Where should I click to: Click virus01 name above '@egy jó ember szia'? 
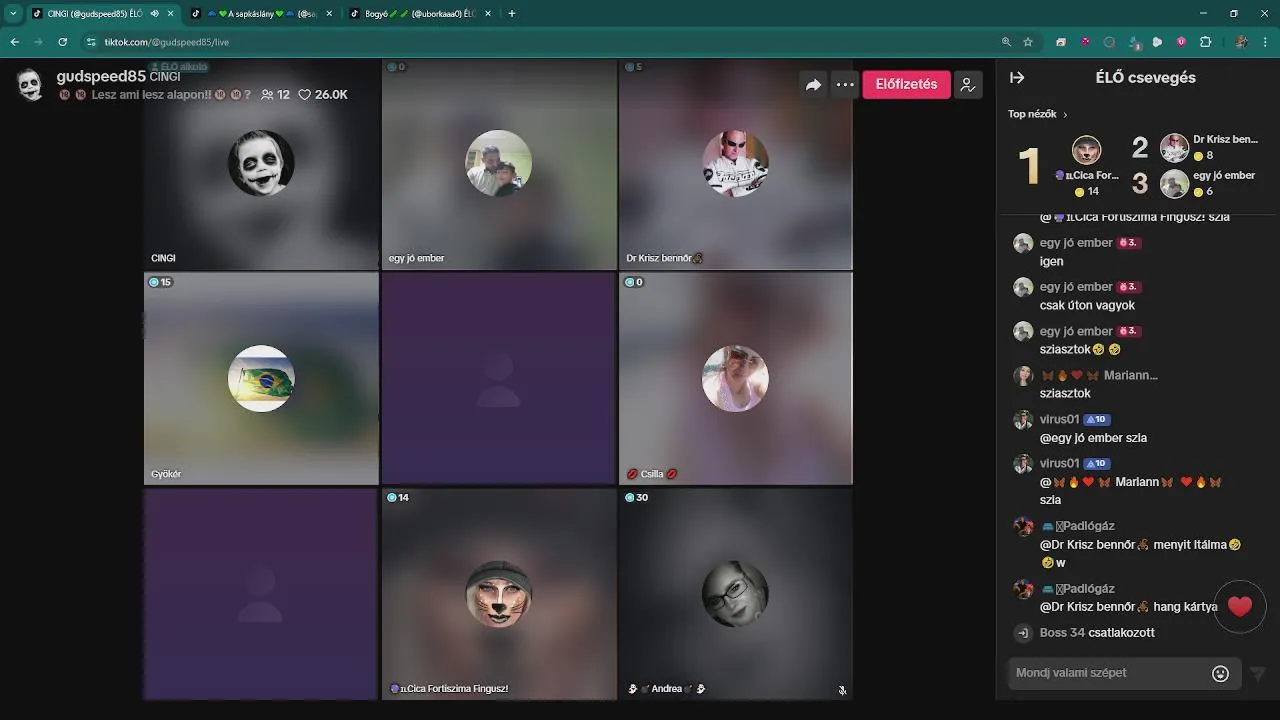coord(1059,419)
